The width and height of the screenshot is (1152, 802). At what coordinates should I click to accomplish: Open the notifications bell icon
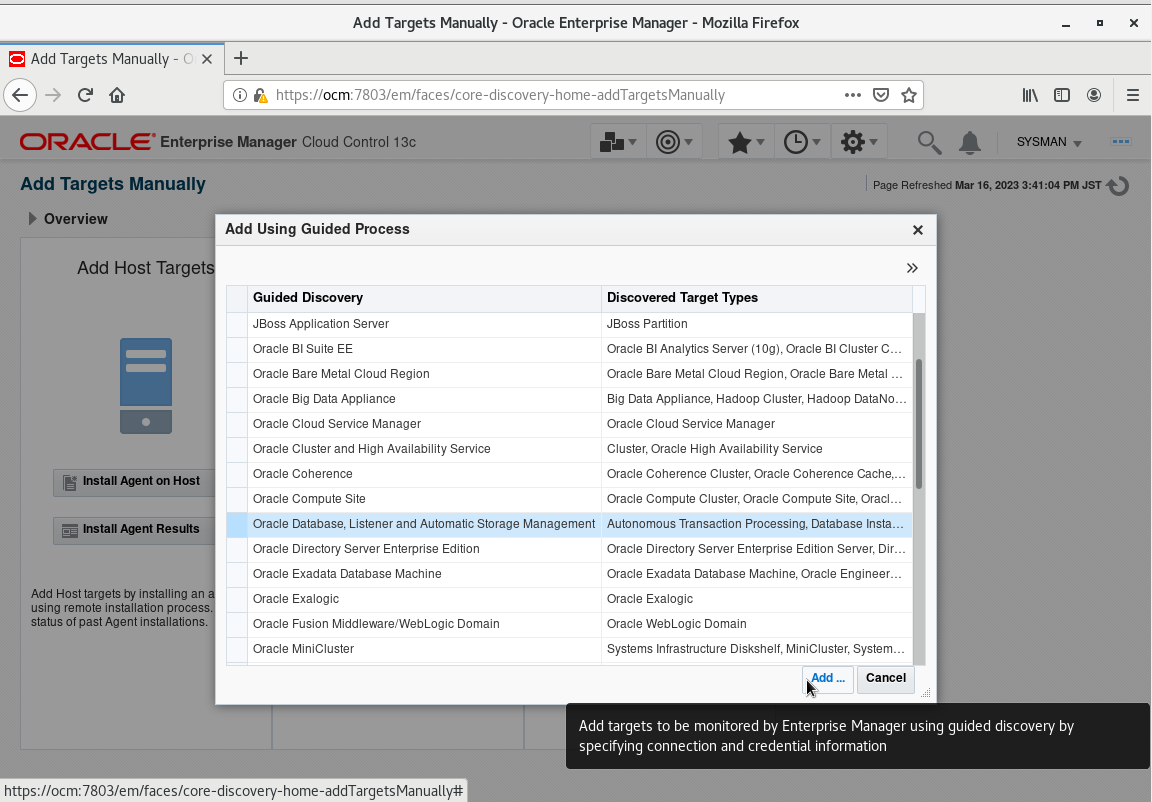[x=970, y=142]
